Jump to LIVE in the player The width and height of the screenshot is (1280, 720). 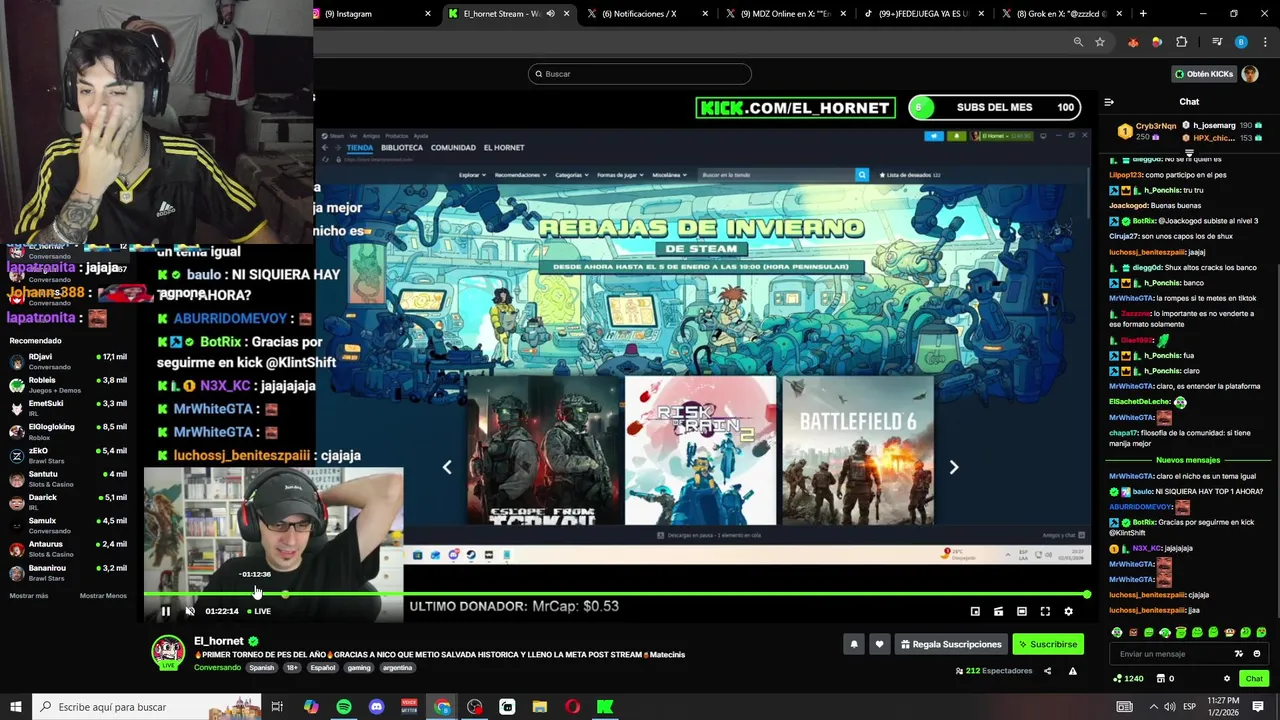[258, 611]
